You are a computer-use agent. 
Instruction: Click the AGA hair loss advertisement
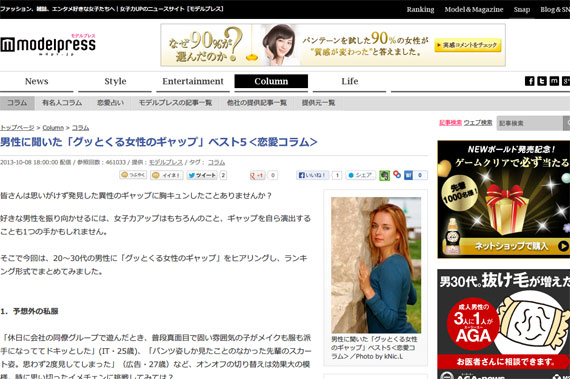coord(503,324)
